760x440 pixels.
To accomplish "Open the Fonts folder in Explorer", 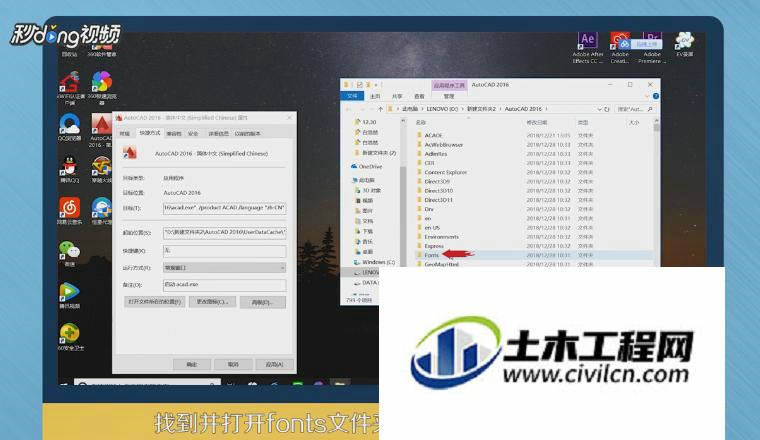I will point(431,255).
